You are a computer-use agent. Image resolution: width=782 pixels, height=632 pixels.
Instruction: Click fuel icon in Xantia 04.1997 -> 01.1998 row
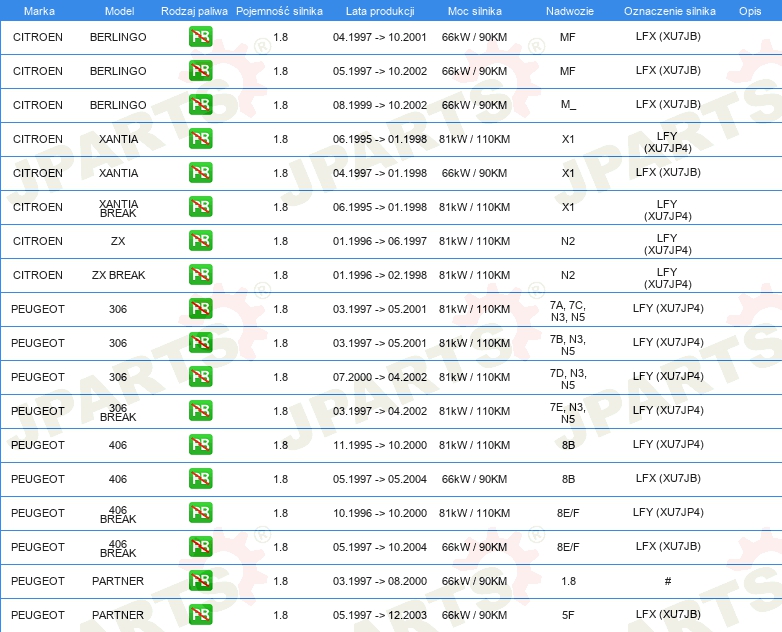pos(200,172)
